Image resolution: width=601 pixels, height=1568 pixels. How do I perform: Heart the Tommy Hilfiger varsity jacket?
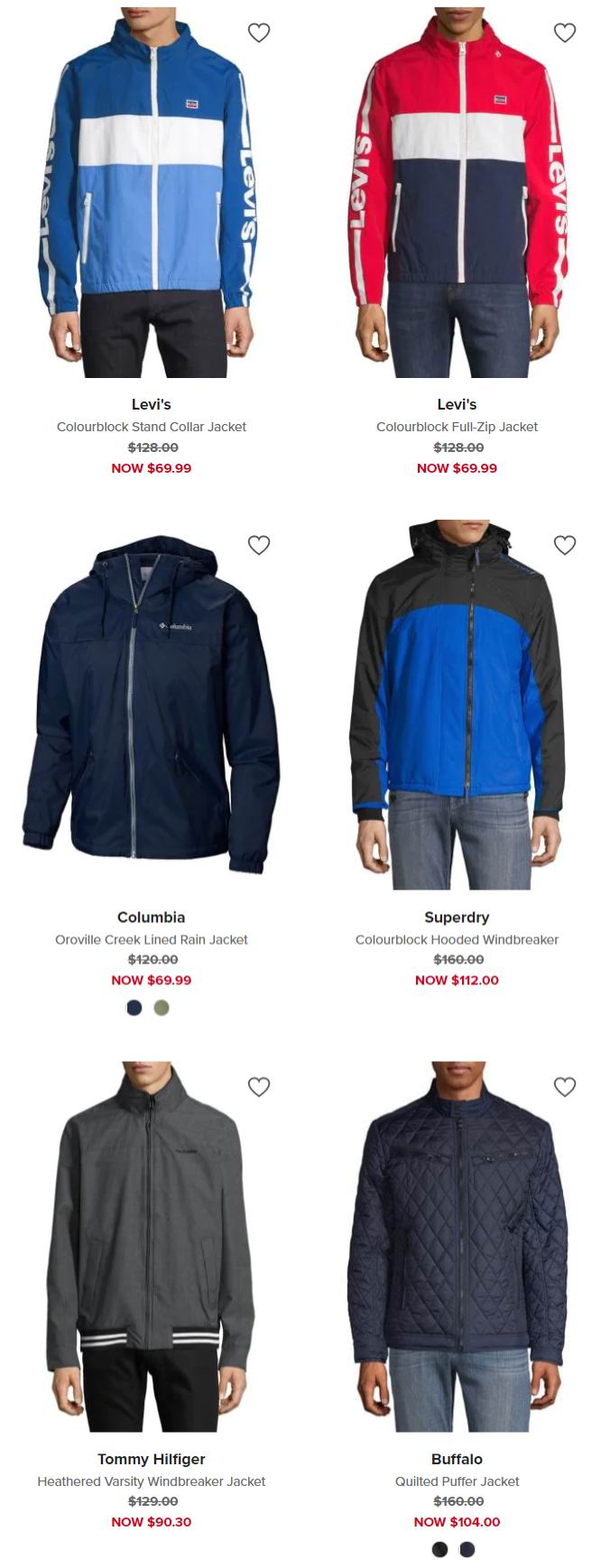259,1087
